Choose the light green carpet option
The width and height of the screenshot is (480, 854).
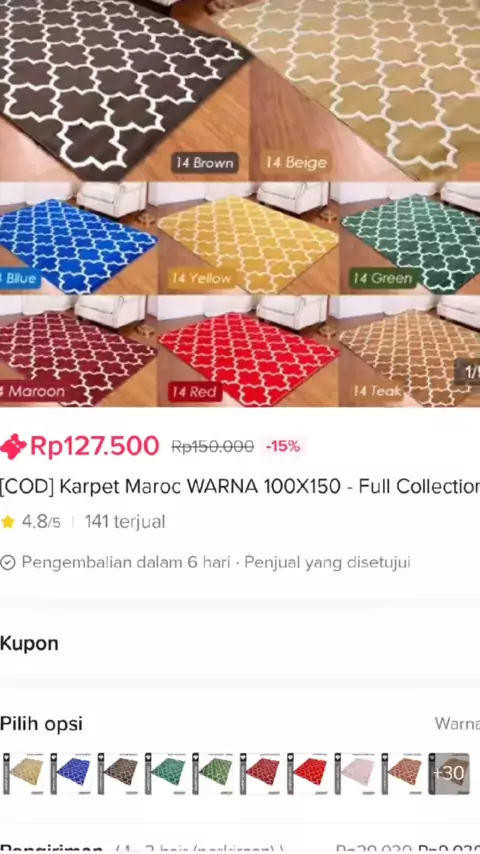tap(212, 773)
